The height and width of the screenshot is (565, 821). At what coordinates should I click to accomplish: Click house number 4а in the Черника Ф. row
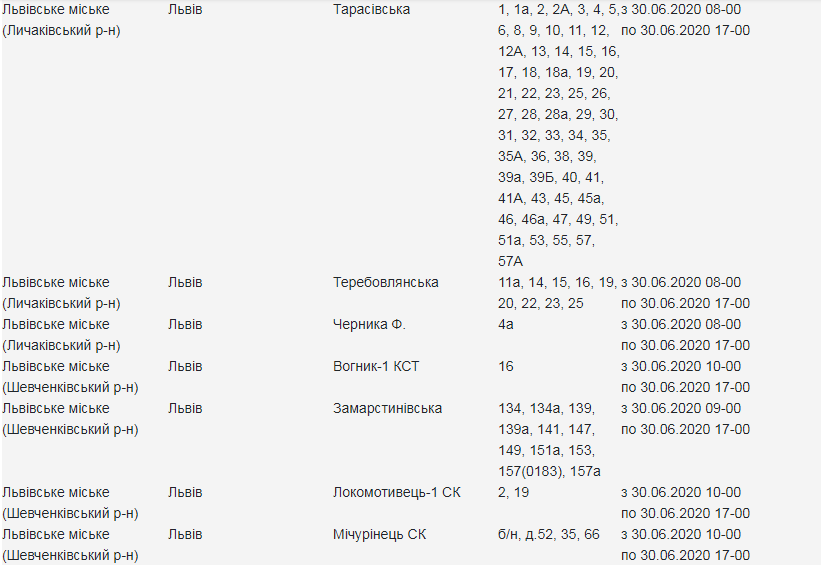tap(506, 324)
